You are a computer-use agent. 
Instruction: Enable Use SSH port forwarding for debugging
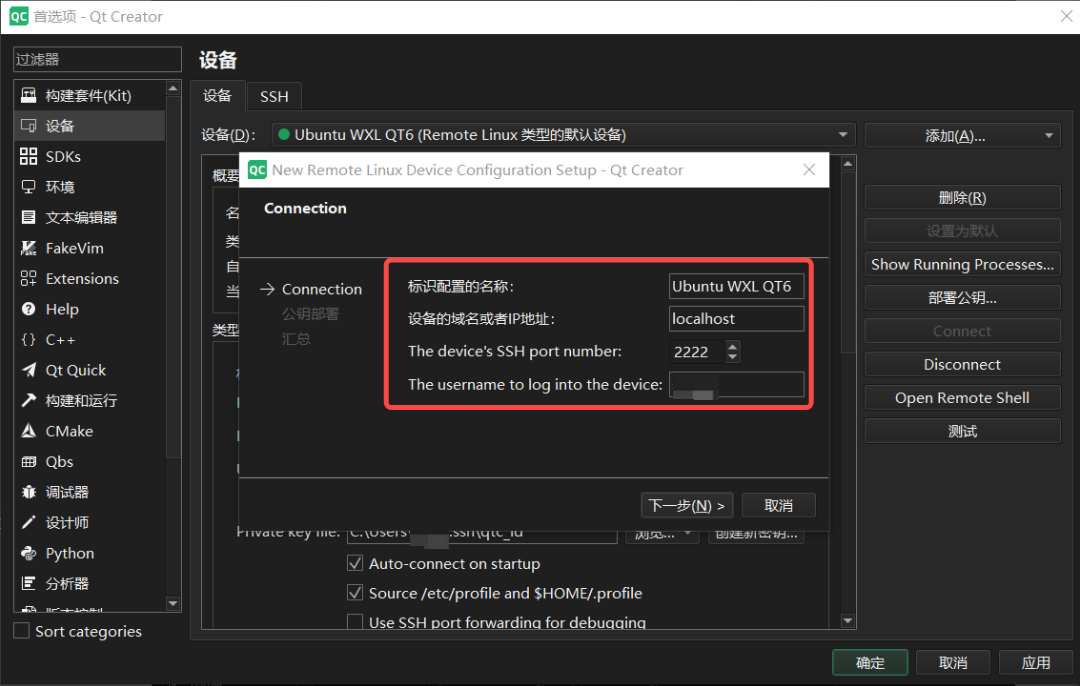pyautogui.click(x=355, y=622)
